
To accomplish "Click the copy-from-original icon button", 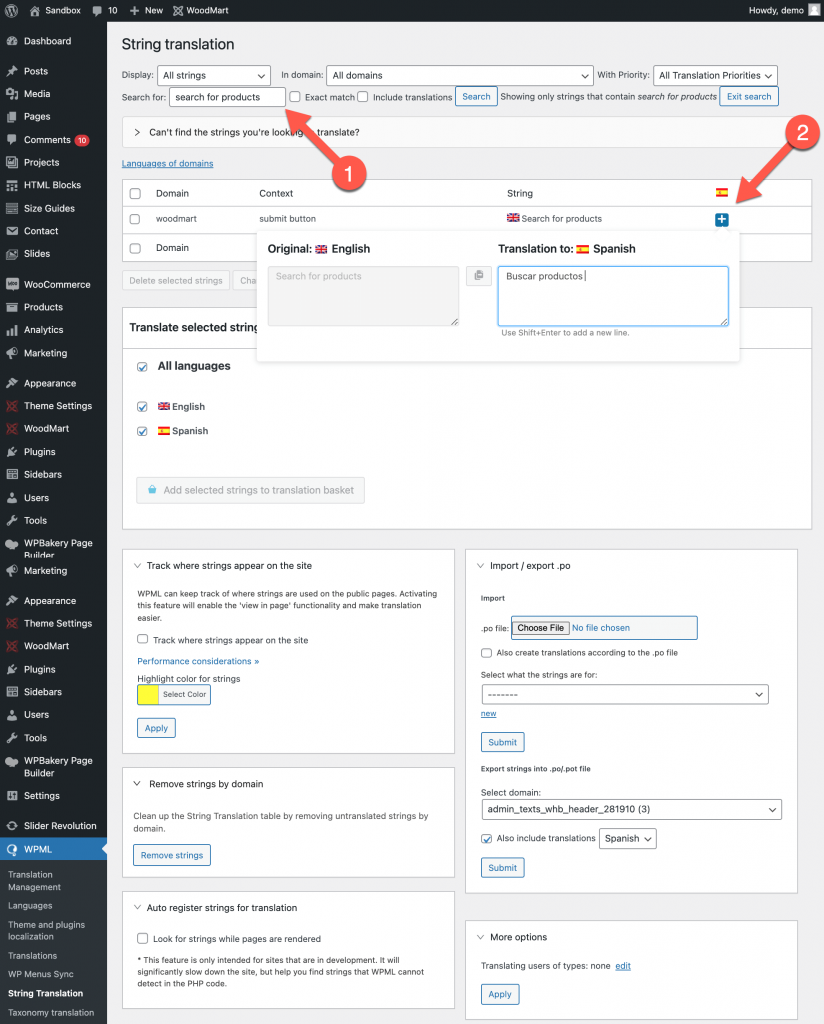I will (x=479, y=276).
